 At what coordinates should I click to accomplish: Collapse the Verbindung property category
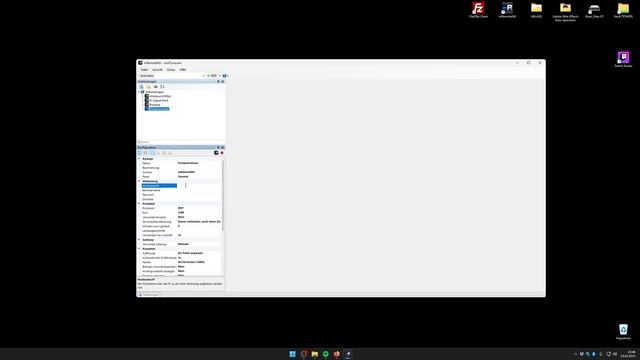pyautogui.click(x=139, y=181)
